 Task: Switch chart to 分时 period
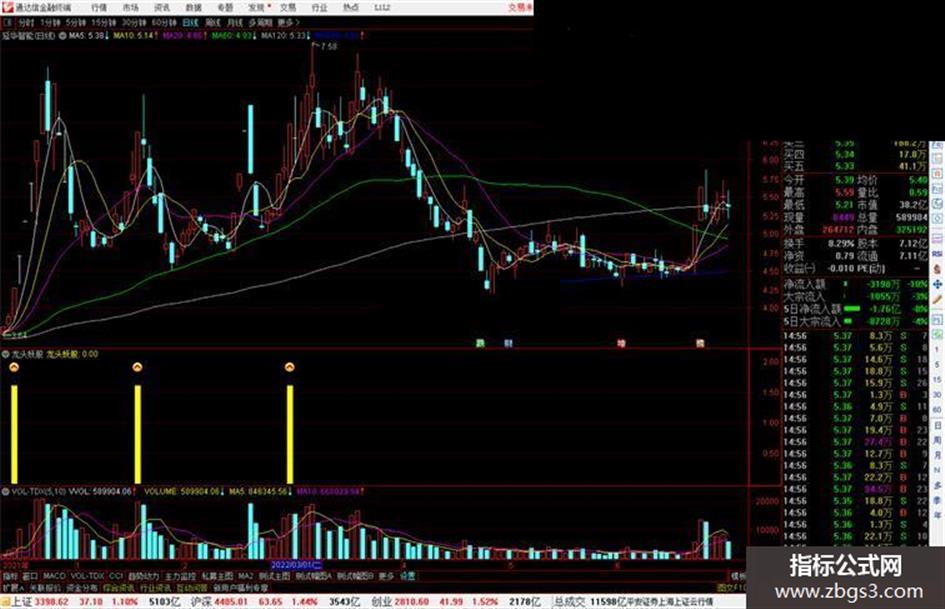[26, 23]
